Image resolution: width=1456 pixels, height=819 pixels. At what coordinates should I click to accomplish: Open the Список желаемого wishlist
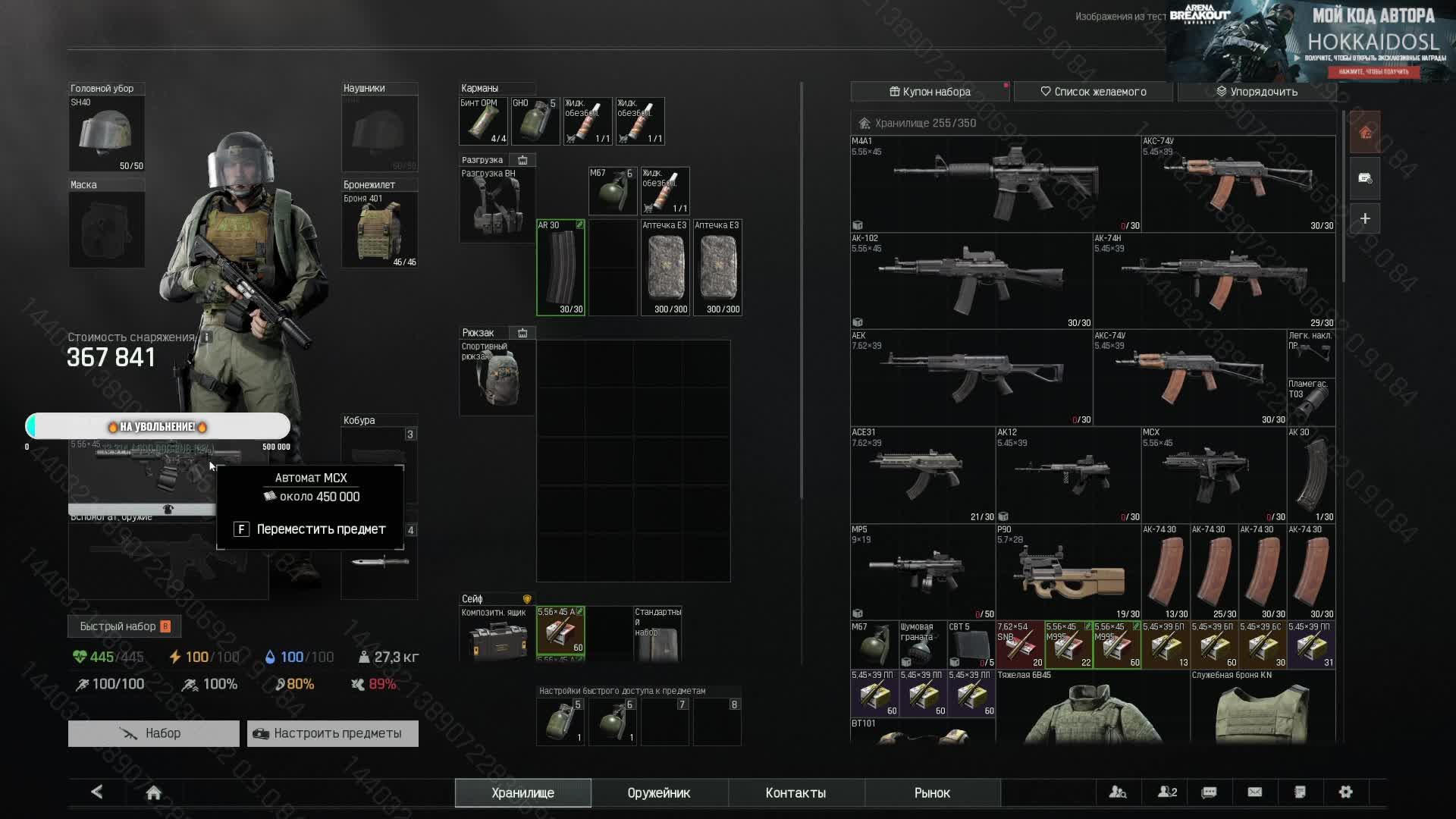pyautogui.click(x=1093, y=92)
